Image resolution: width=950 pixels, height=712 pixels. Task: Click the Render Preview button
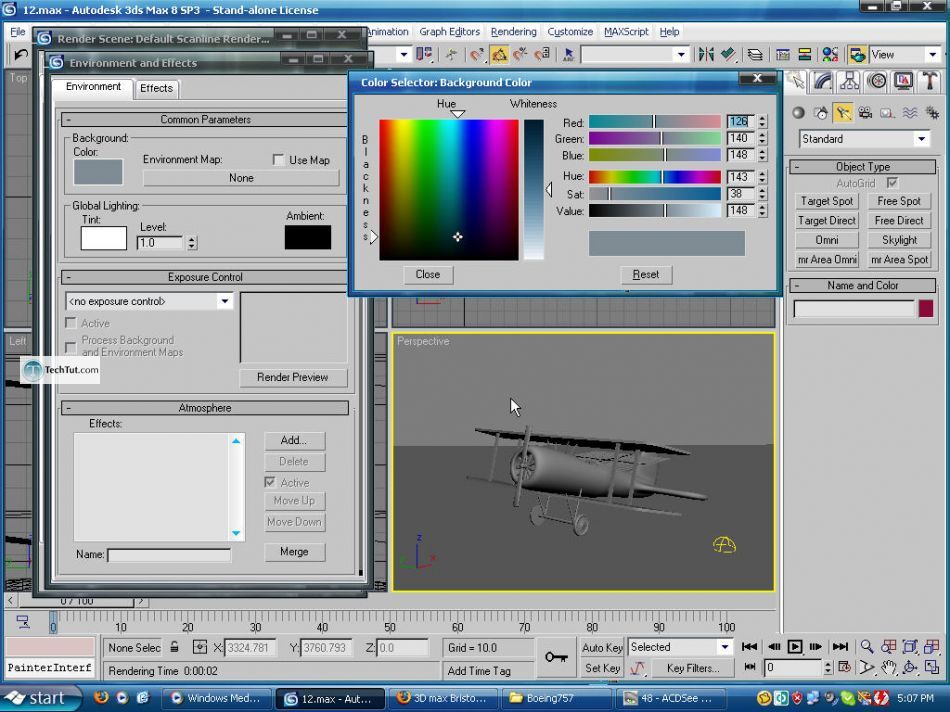click(x=293, y=378)
